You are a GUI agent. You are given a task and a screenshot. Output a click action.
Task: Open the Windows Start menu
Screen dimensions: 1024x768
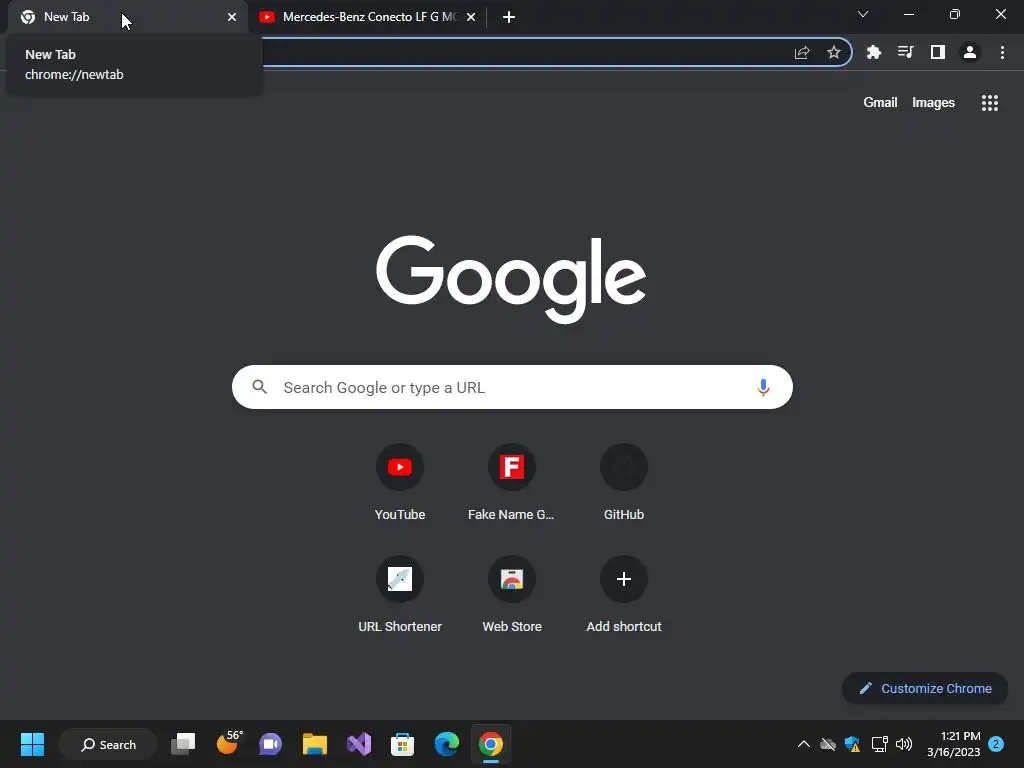coord(32,744)
